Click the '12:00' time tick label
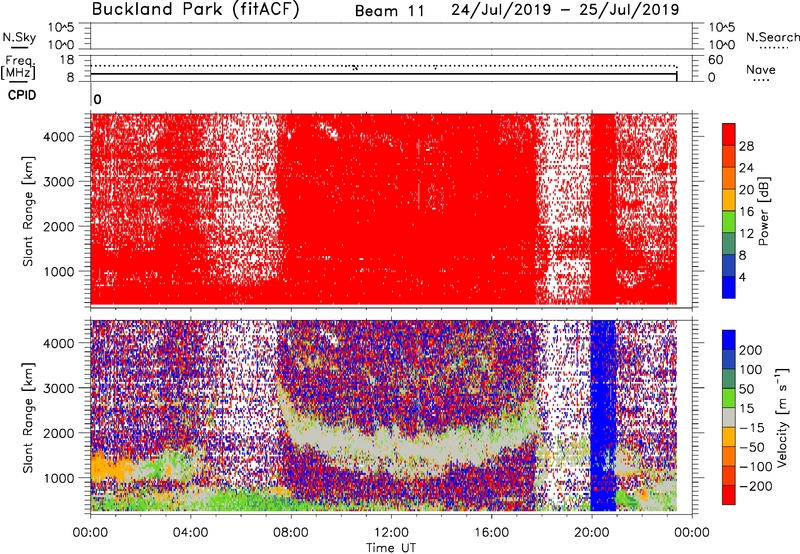 click(x=391, y=533)
